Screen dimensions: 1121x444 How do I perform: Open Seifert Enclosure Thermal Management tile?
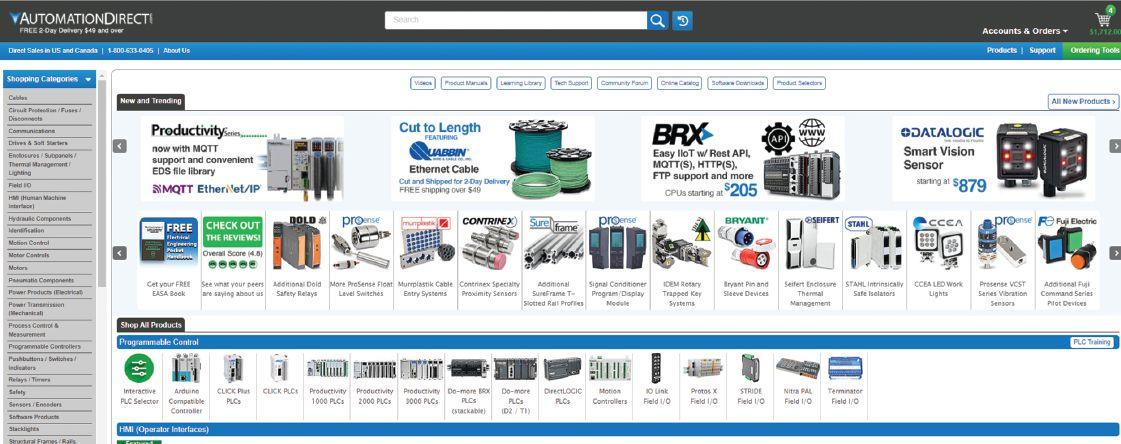[x=811, y=260]
